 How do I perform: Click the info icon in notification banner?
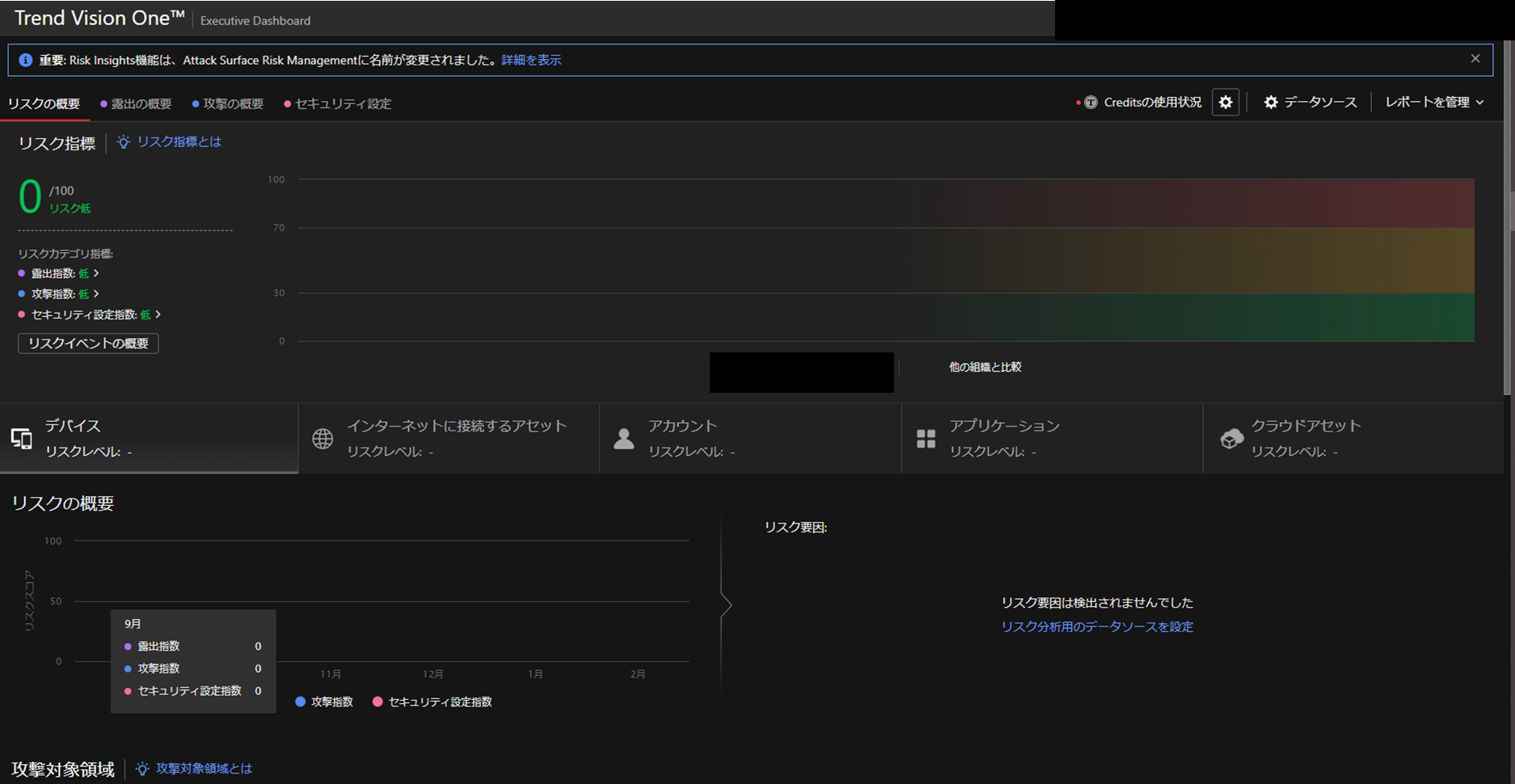(x=25, y=61)
